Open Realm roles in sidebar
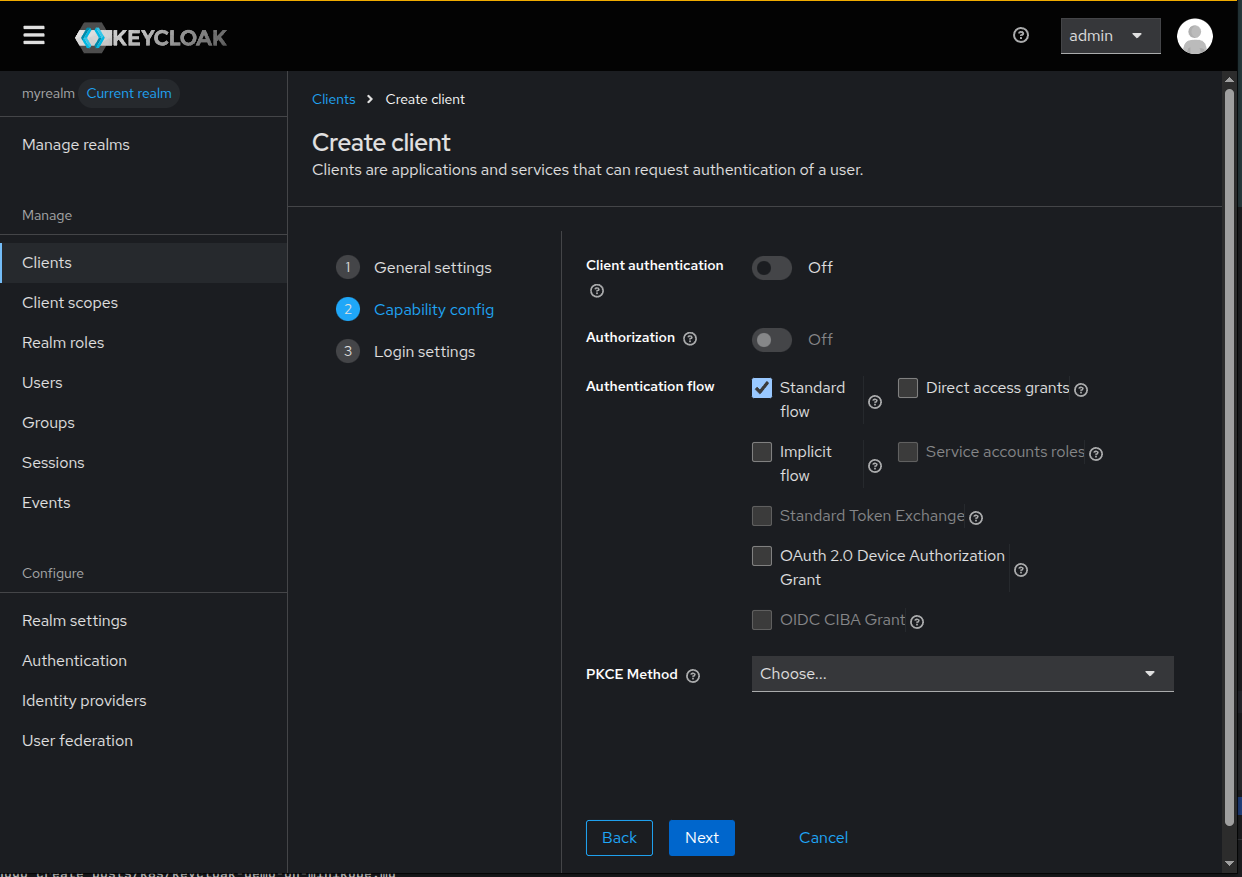 (144, 343)
